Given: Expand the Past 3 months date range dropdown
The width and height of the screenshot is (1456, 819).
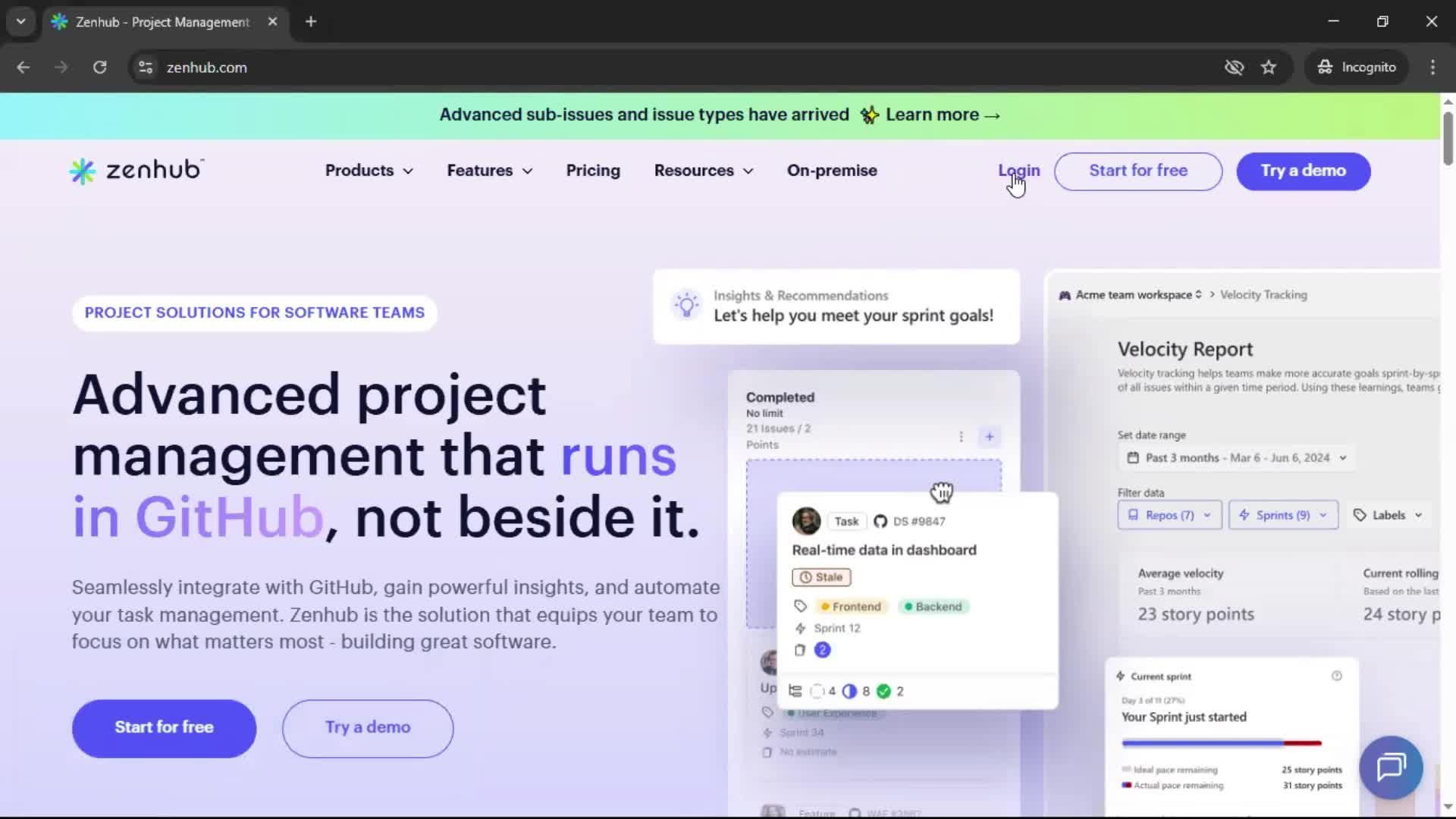Looking at the screenshot, I should click(1235, 458).
